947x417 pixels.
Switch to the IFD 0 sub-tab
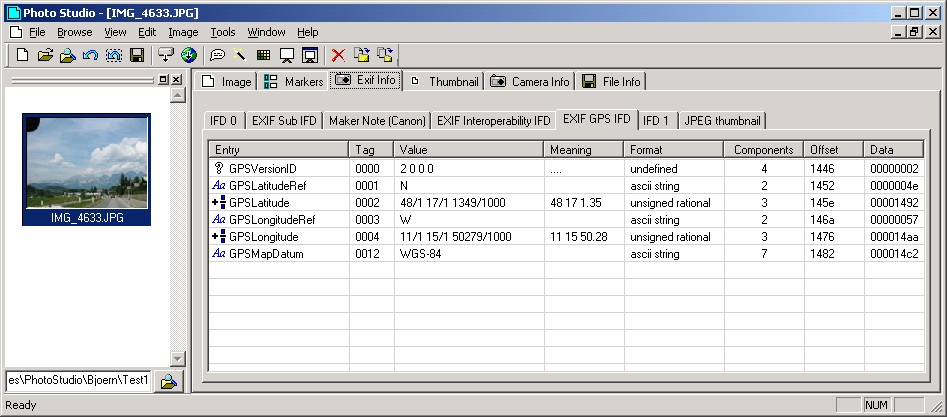223,121
